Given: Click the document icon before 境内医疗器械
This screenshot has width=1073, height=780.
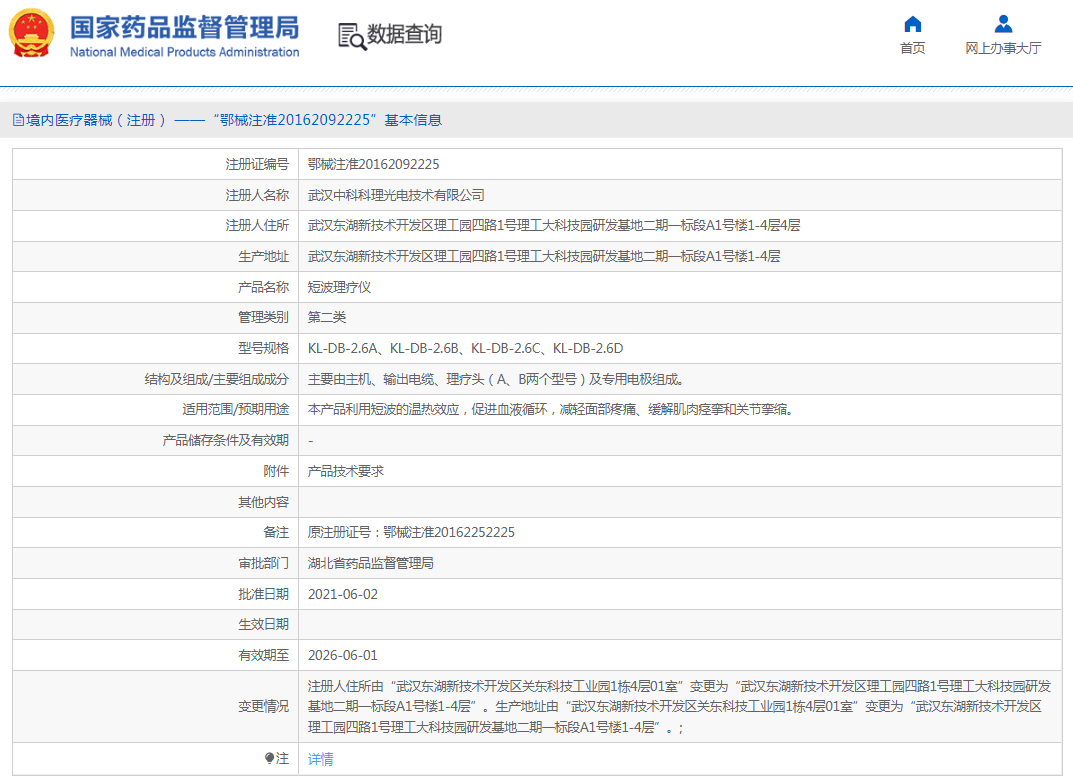Looking at the screenshot, I should (x=18, y=120).
